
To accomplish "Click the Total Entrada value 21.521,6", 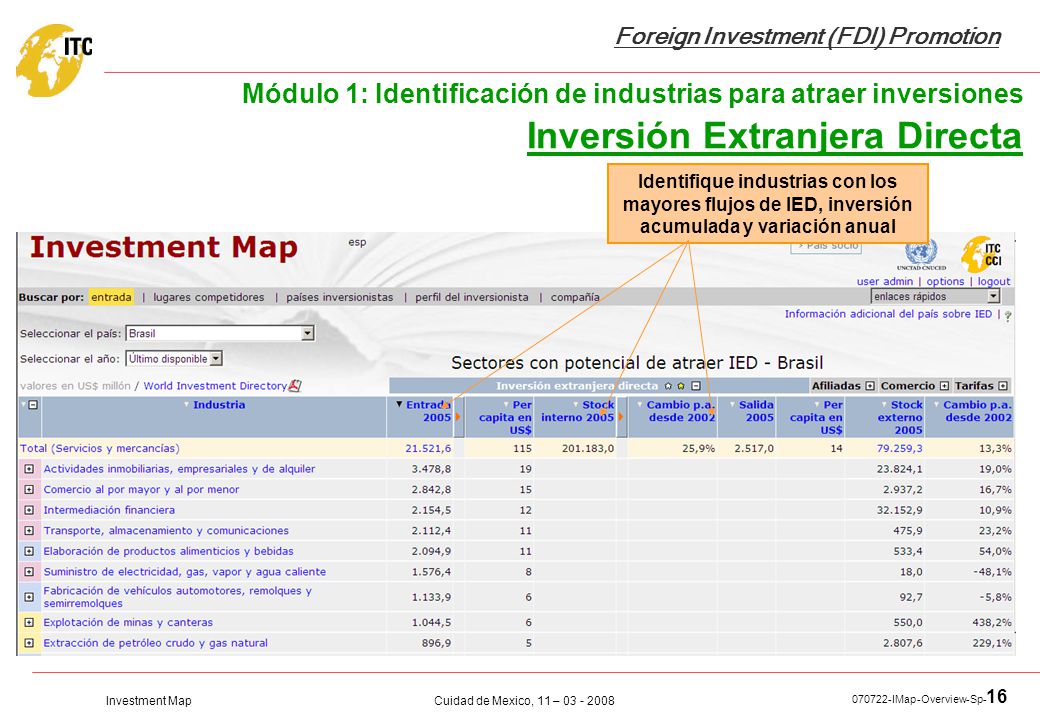I will pyautogui.click(x=428, y=448).
